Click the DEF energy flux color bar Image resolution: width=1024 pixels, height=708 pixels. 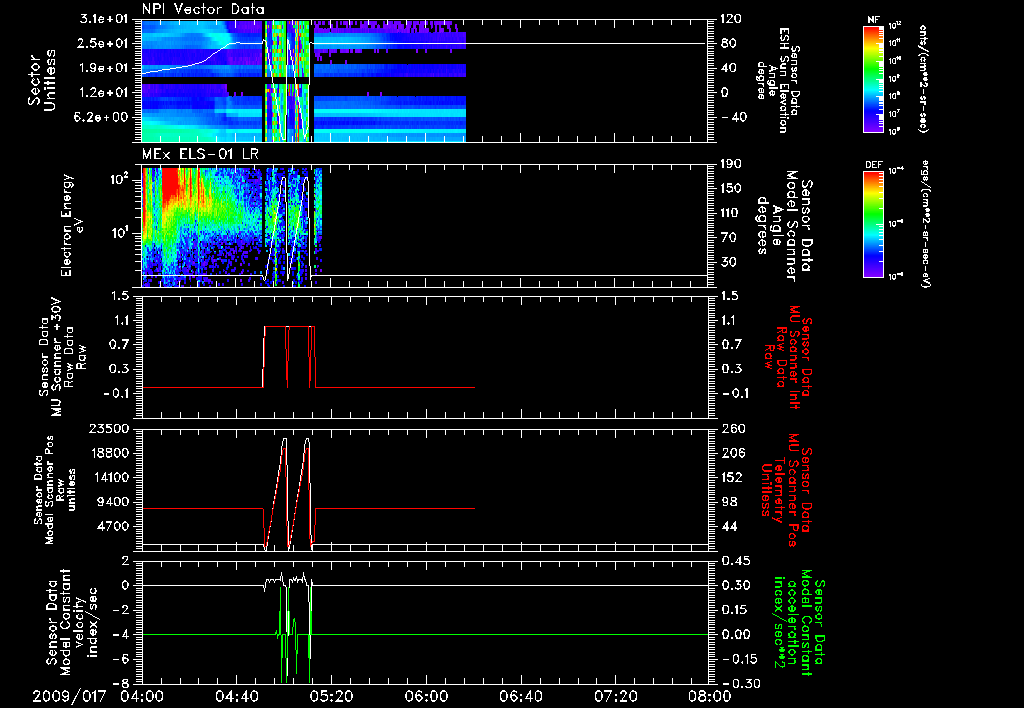pyautogui.click(x=873, y=224)
